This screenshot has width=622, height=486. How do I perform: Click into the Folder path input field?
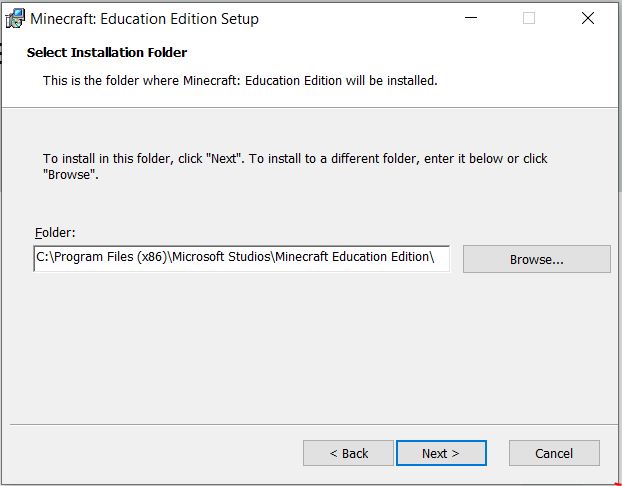[242, 259]
